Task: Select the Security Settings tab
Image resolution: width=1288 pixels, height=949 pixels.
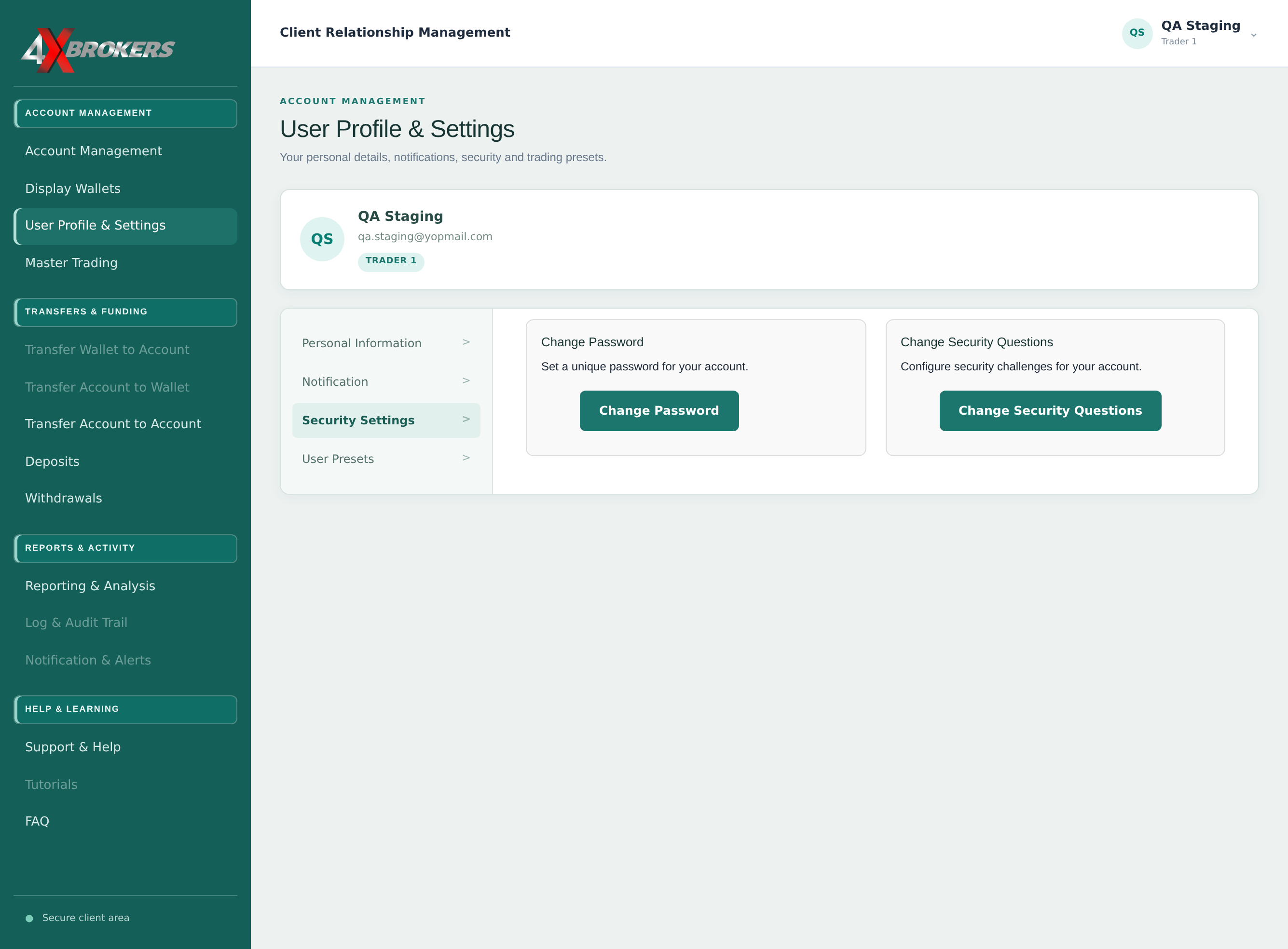Action: (385, 420)
